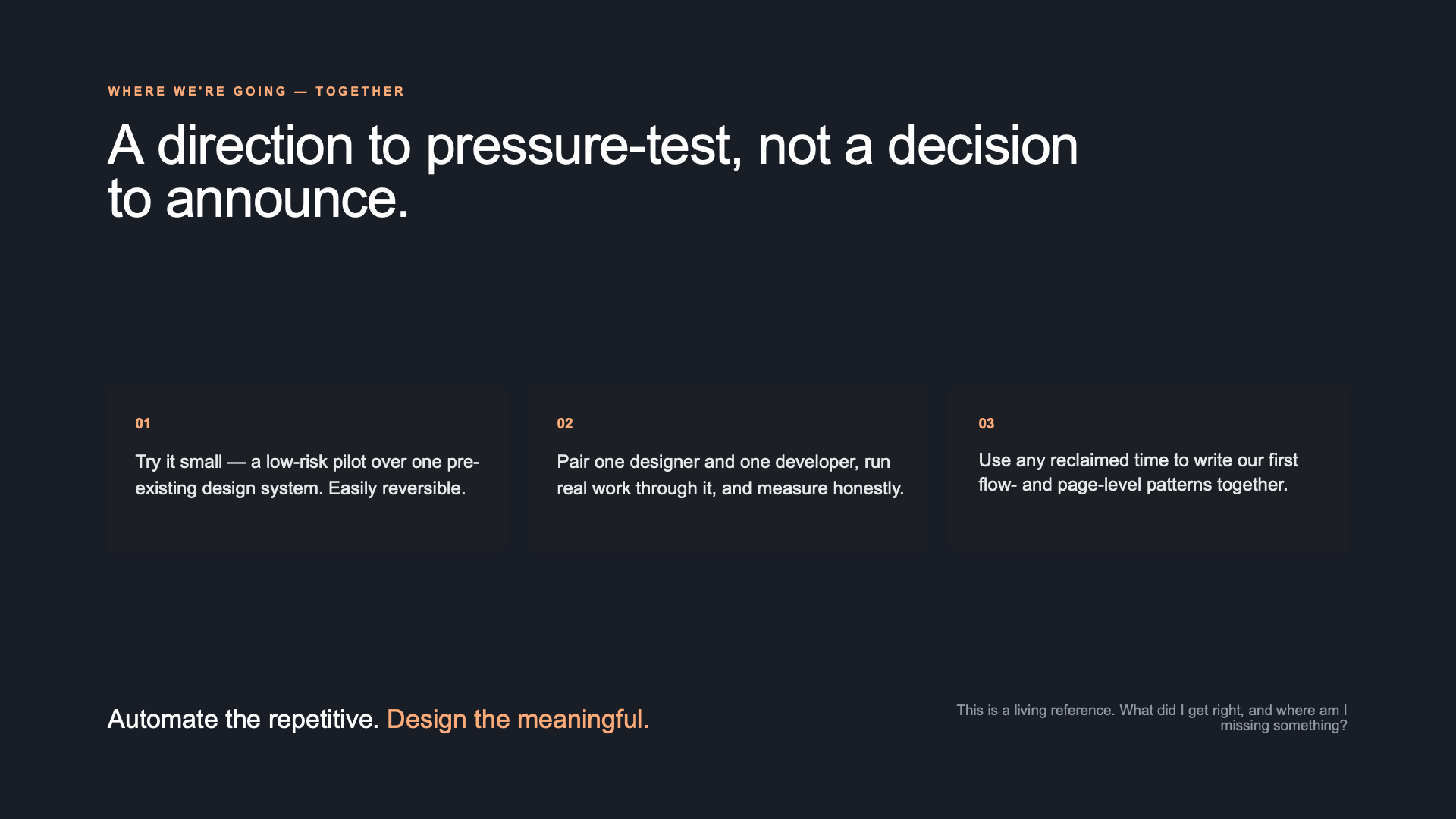Click the text 'Easily reversible.'
The image size is (1456, 819).
397,488
